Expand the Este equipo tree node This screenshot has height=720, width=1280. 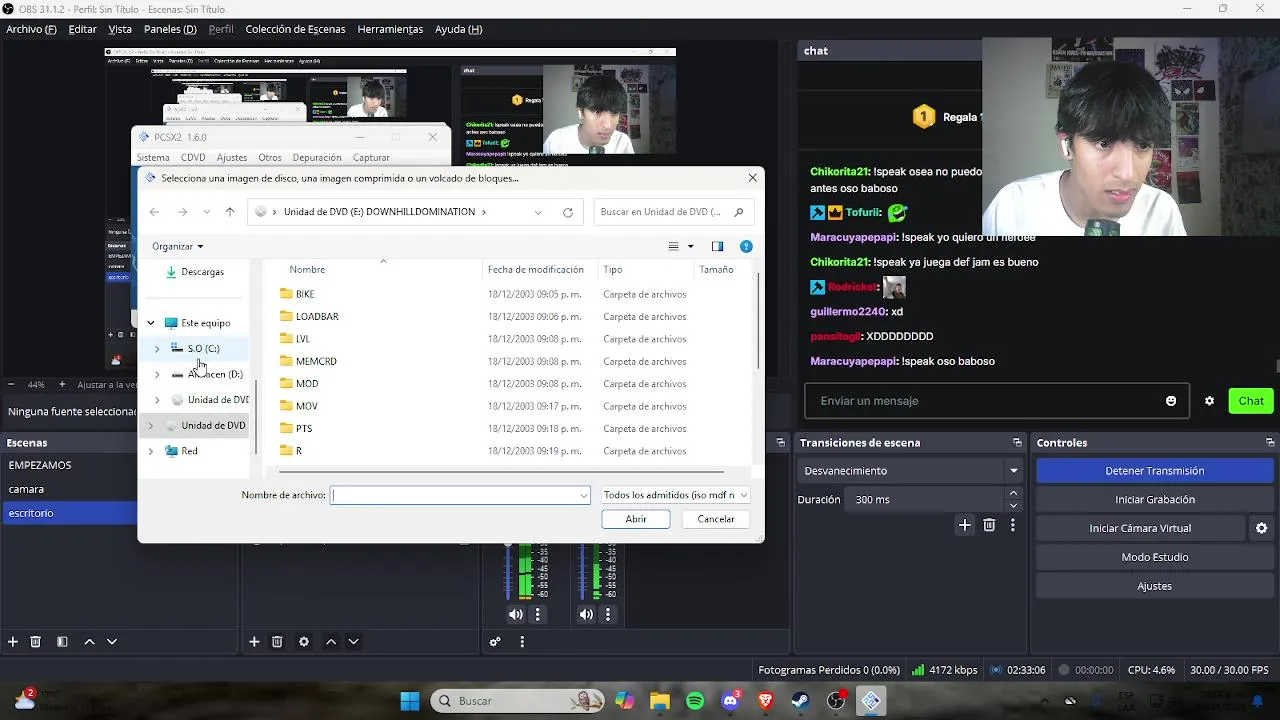[x=151, y=323]
